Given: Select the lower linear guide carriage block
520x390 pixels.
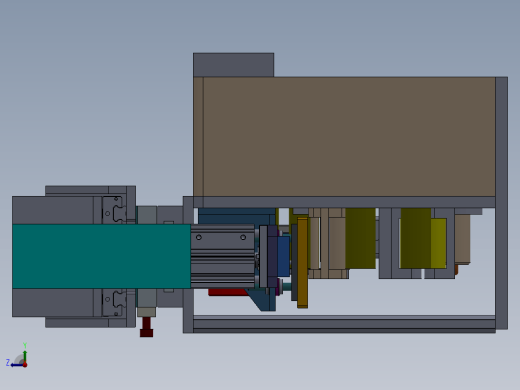Looking at the screenshot, I should click(x=114, y=303).
